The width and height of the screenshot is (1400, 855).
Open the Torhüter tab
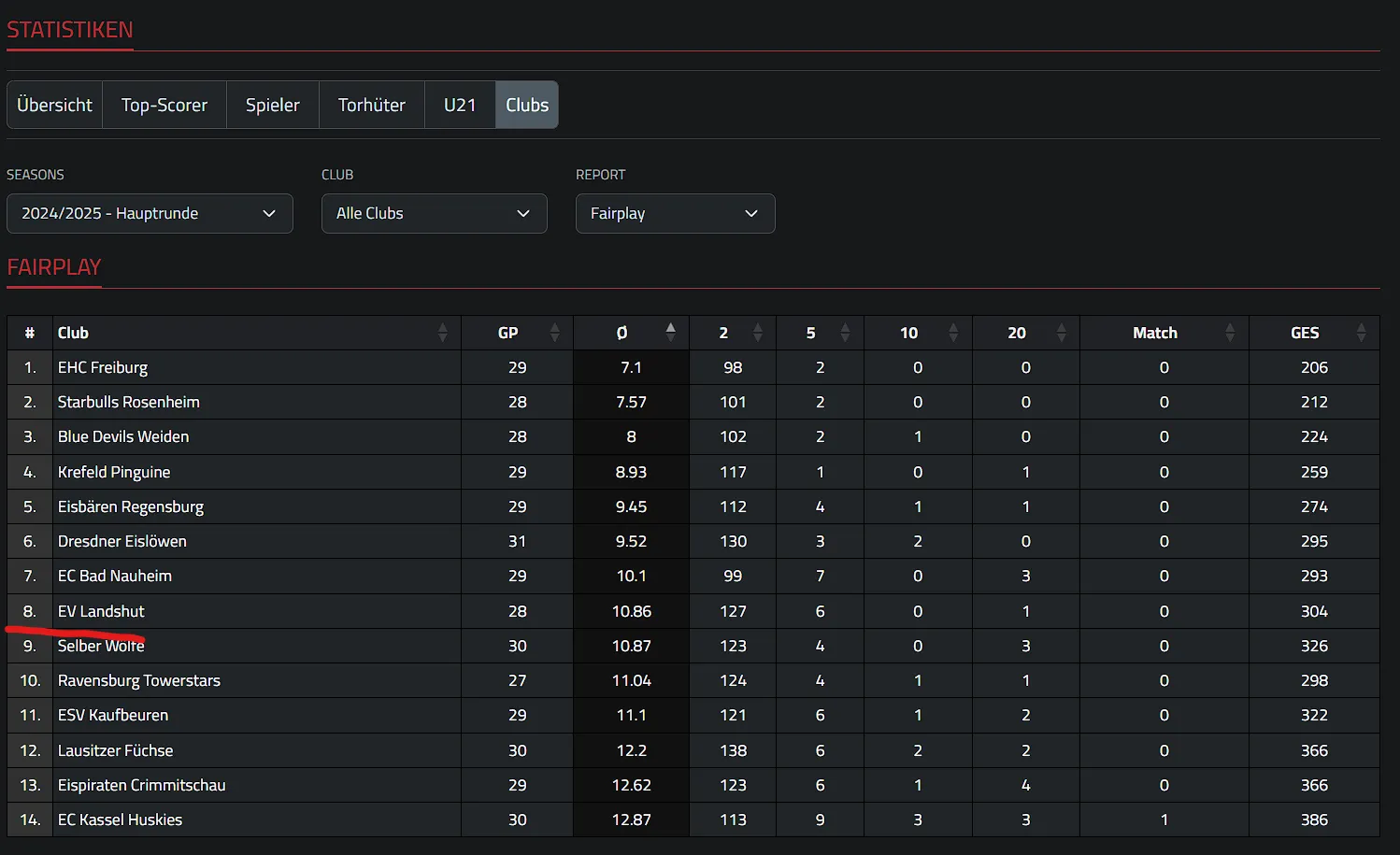[x=372, y=105]
